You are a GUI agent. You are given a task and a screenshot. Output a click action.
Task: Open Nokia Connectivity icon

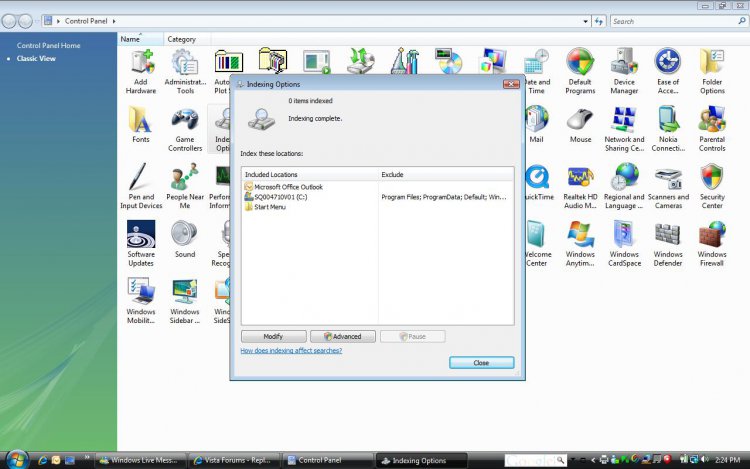click(668, 130)
